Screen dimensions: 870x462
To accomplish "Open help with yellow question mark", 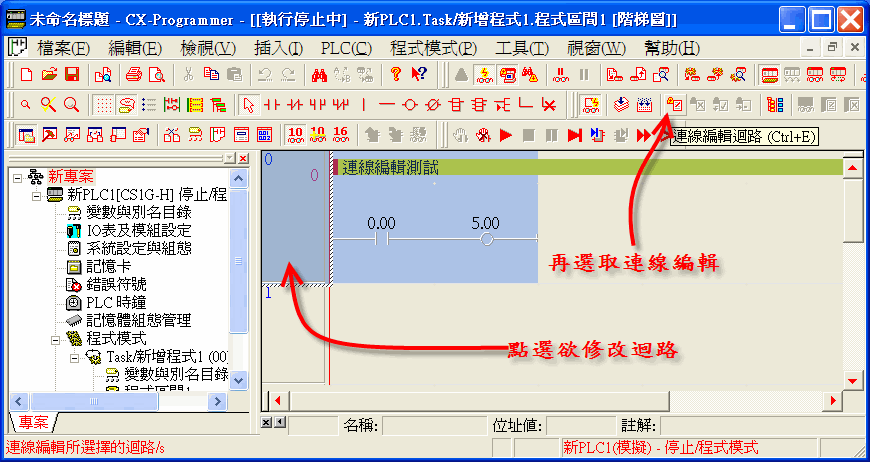I will [x=396, y=74].
